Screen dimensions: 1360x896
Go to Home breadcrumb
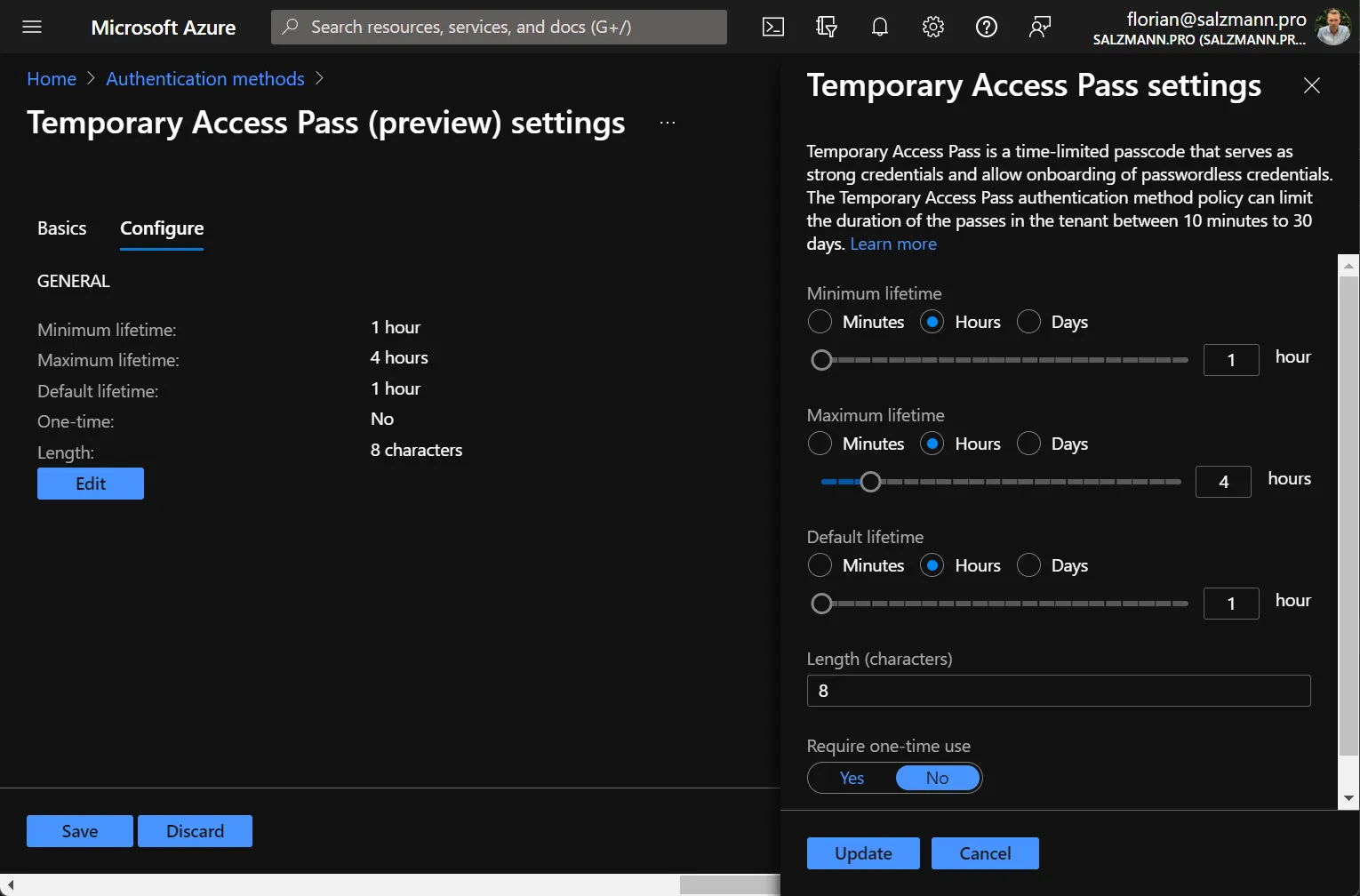[52, 79]
